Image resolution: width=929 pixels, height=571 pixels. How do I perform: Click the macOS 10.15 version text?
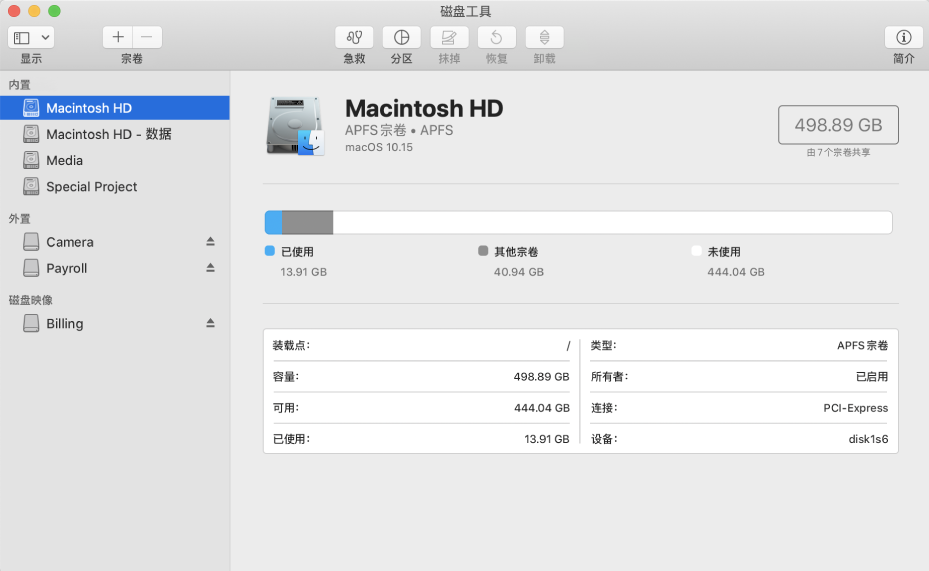[x=379, y=147]
